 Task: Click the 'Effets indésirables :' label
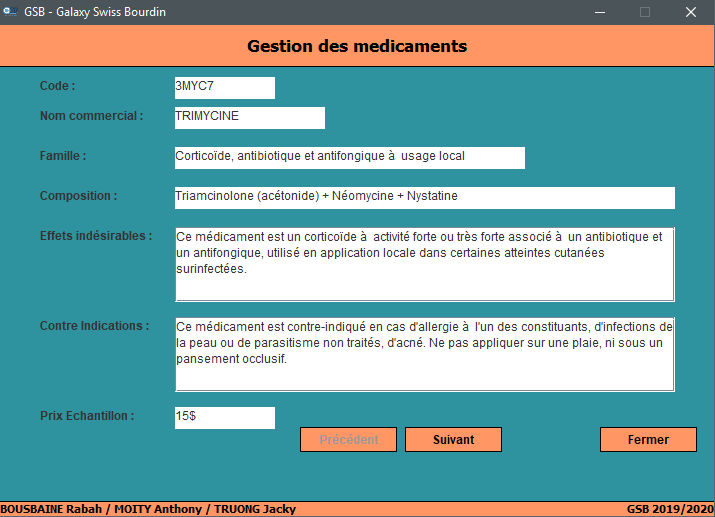click(x=96, y=236)
